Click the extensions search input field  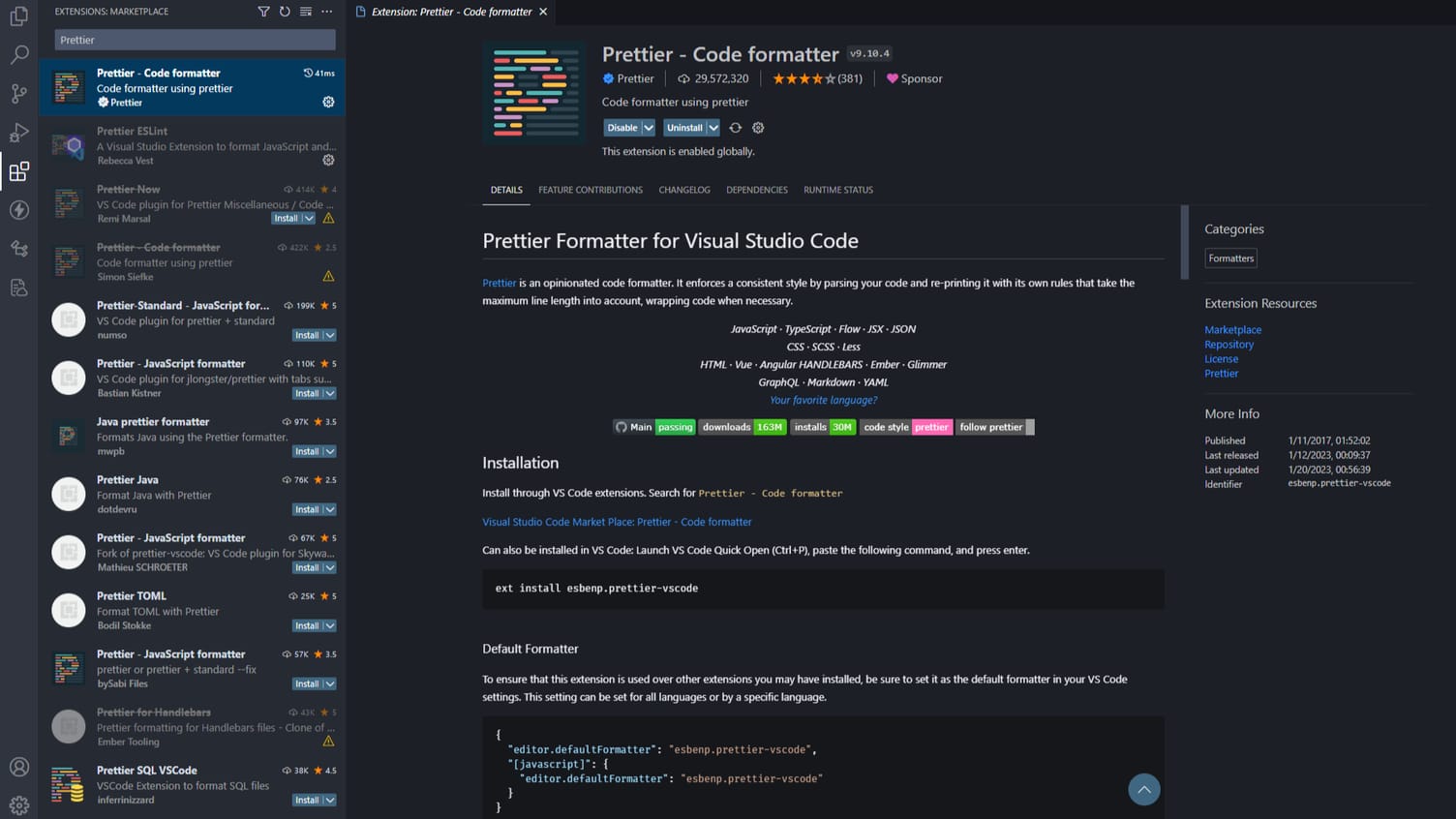coord(195,40)
